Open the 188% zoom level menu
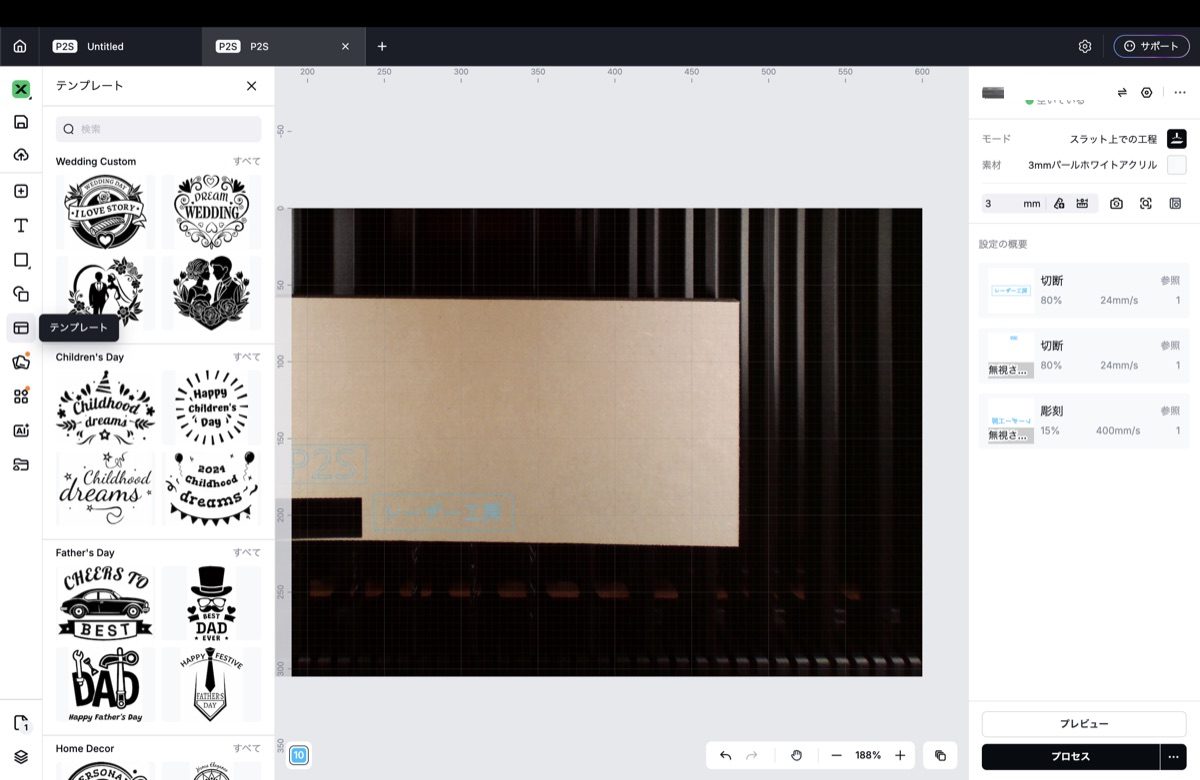Viewport: 1200px width, 780px height. [868, 755]
